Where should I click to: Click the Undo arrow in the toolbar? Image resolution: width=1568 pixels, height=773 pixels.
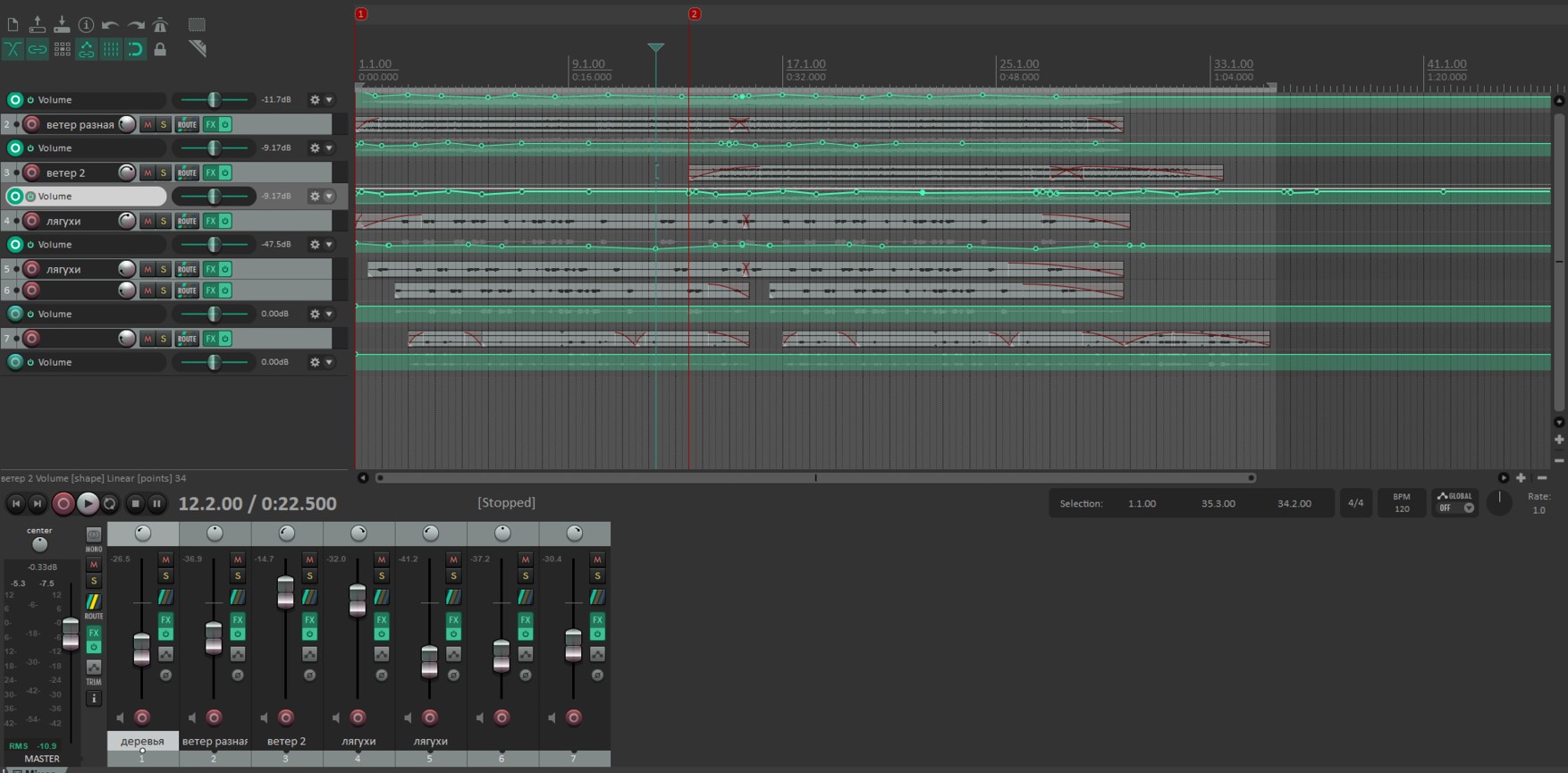click(110, 25)
